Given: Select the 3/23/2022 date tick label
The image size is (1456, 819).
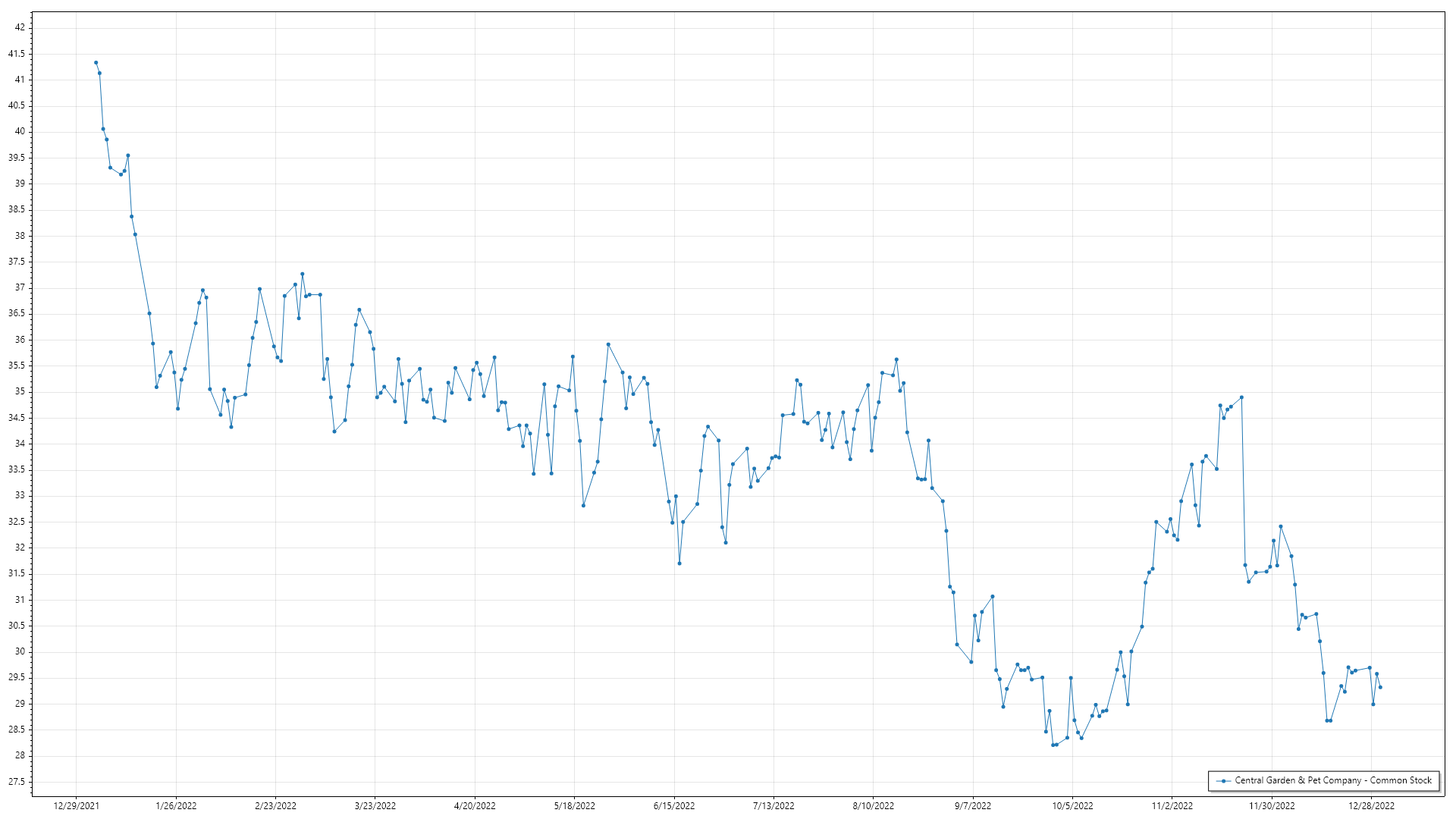Looking at the screenshot, I should tap(375, 806).
